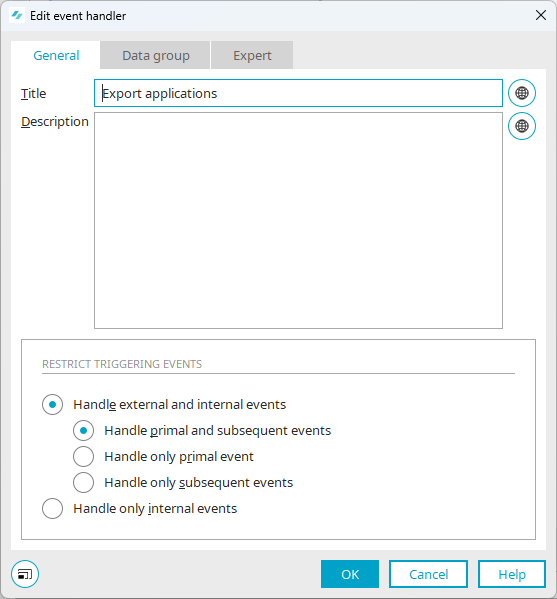
Task: Click the application logo in the title bar
Action: [x=17, y=16]
